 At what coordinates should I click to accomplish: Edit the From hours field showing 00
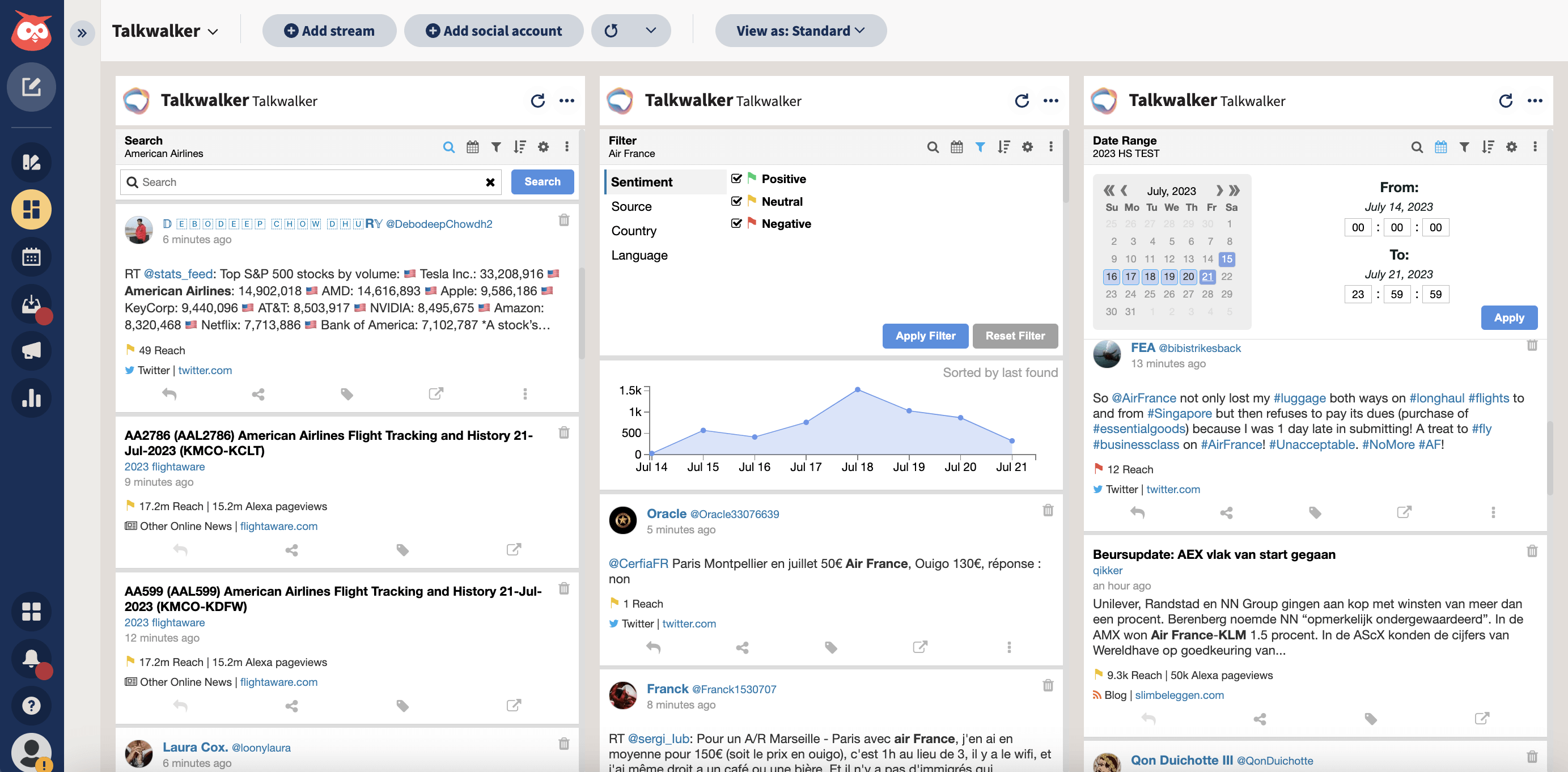click(1358, 227)
